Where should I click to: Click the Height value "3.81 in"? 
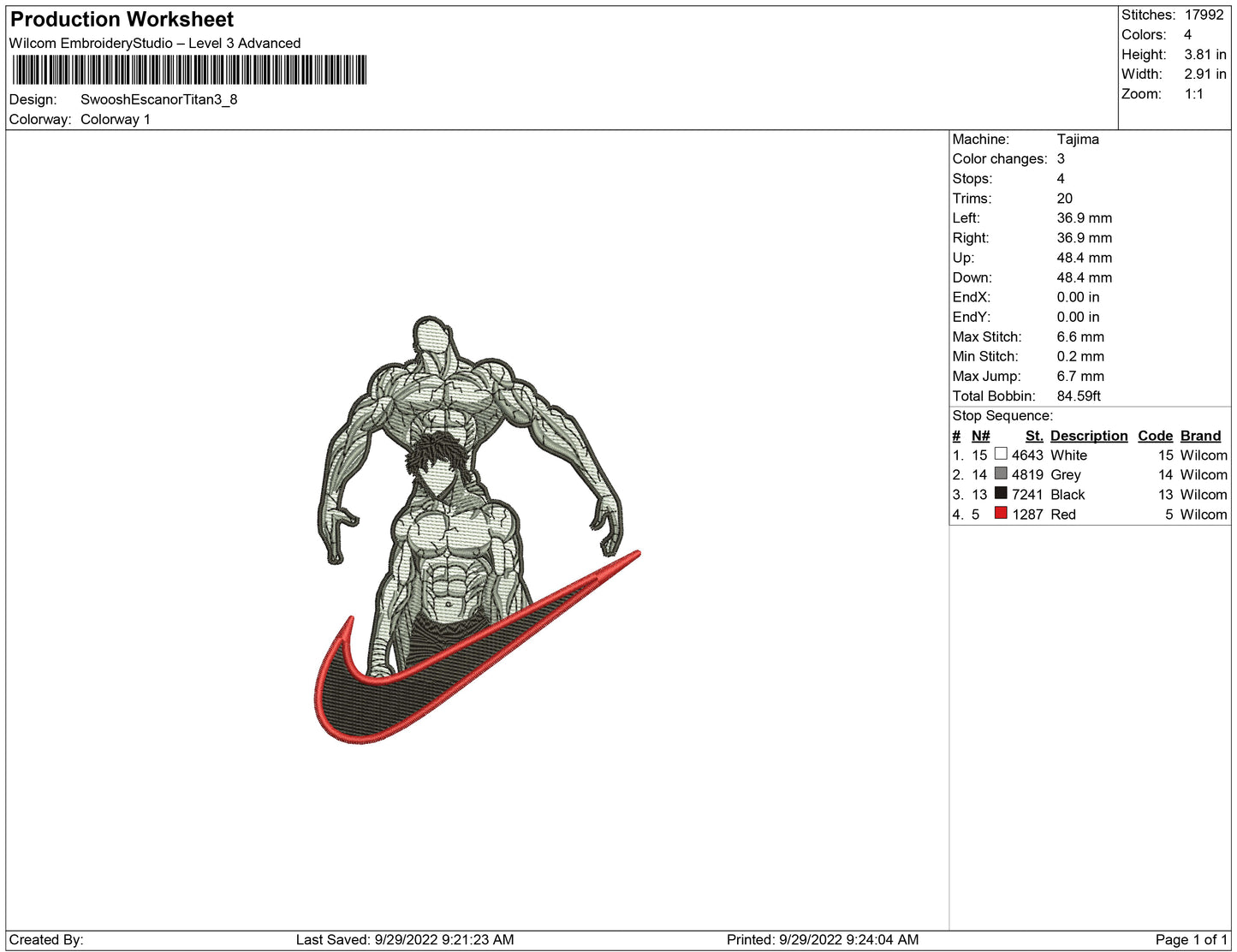(1205, 54)
